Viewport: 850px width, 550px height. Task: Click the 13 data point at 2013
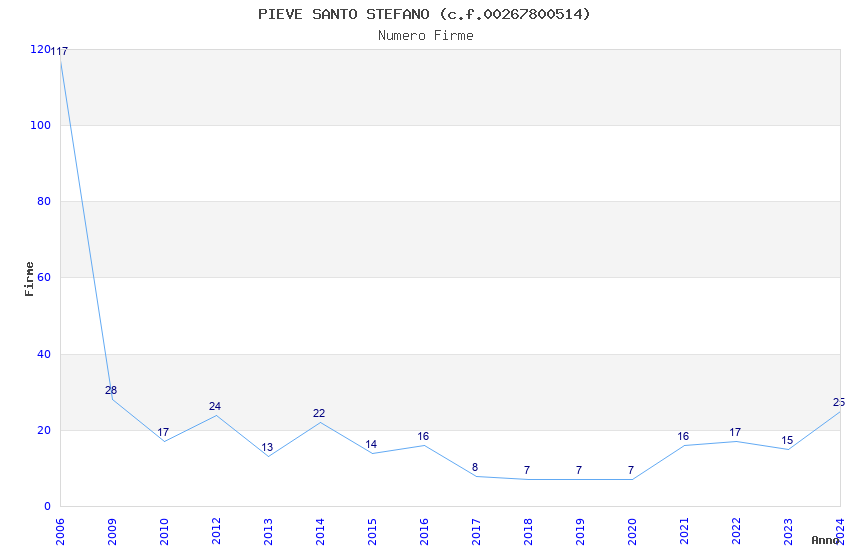point(267,448)
